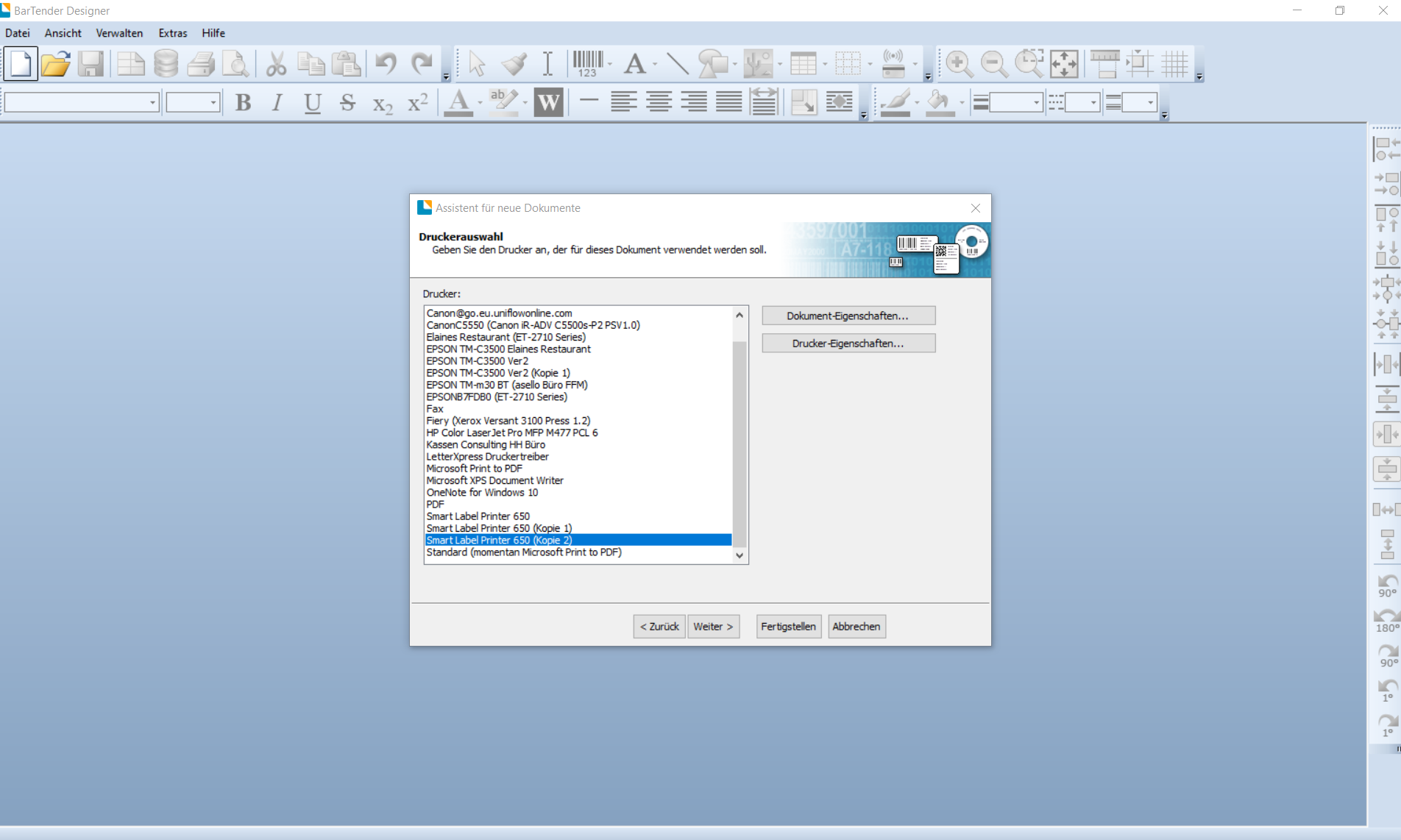Select Microsoft Print to PDF printer
Viewport: 1401px width, 840px height.
(x=475, y=469)
